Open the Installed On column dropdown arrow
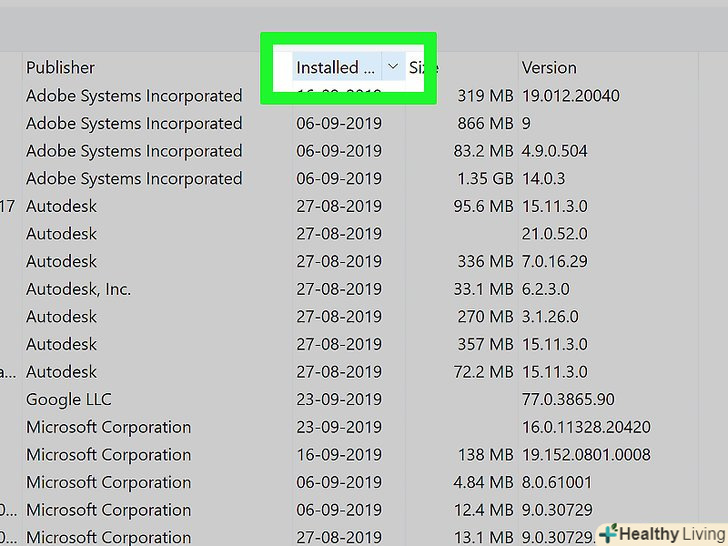The image size is (728, 546). click(x=393, y=67)
